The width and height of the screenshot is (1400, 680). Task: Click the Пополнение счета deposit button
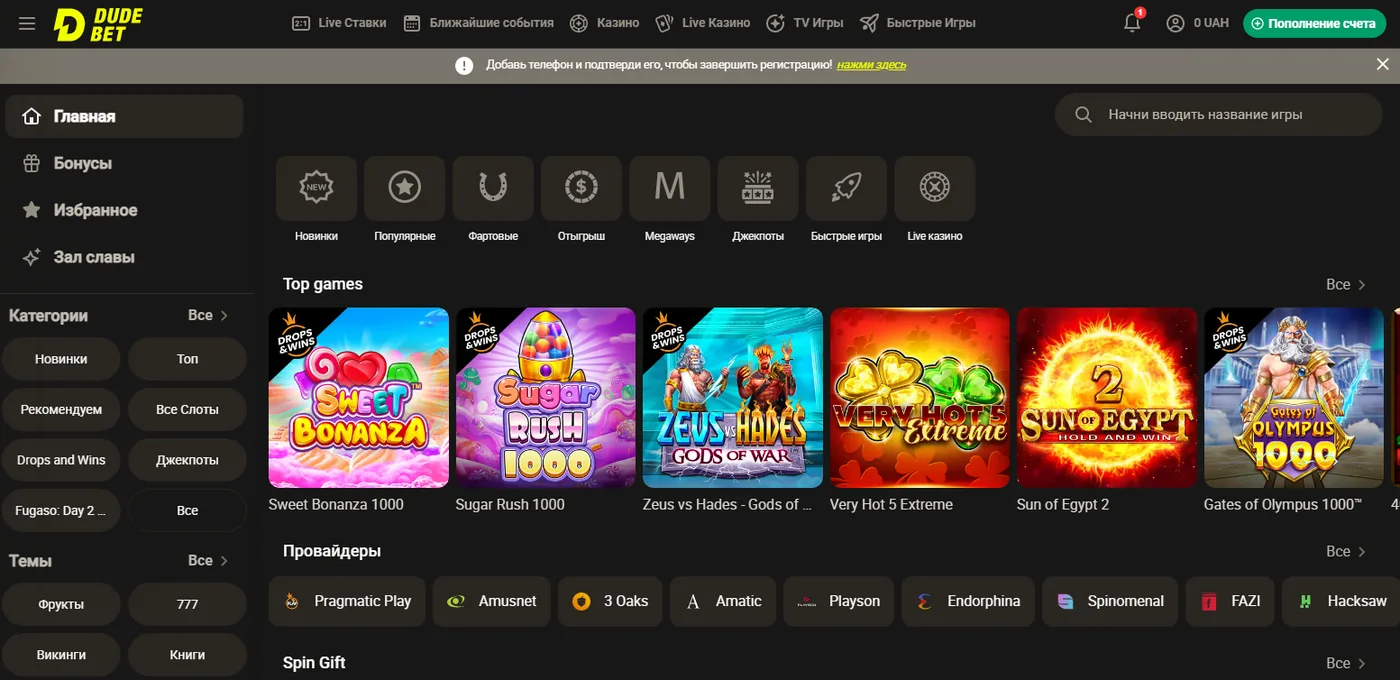[1313, 23]
